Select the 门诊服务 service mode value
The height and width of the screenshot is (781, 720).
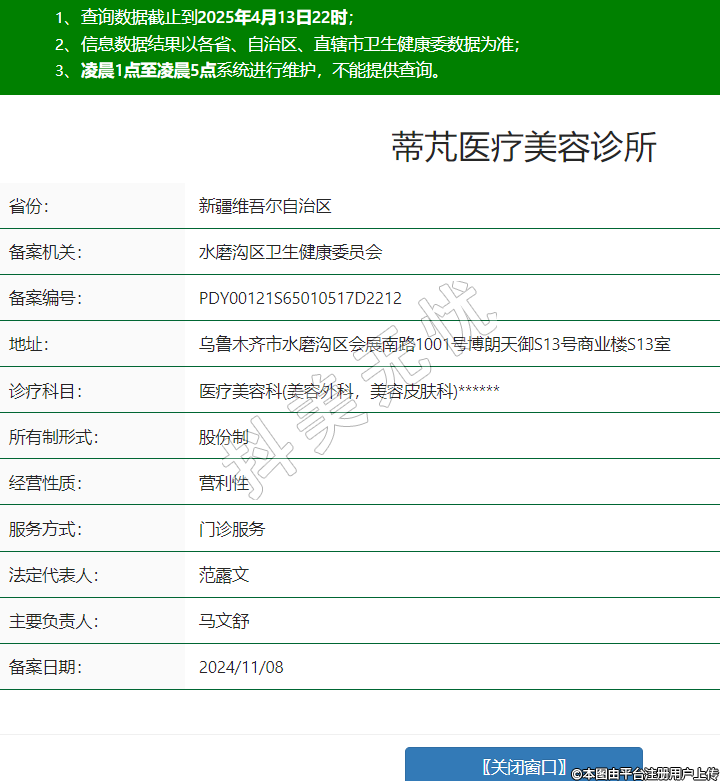point(232,529)
